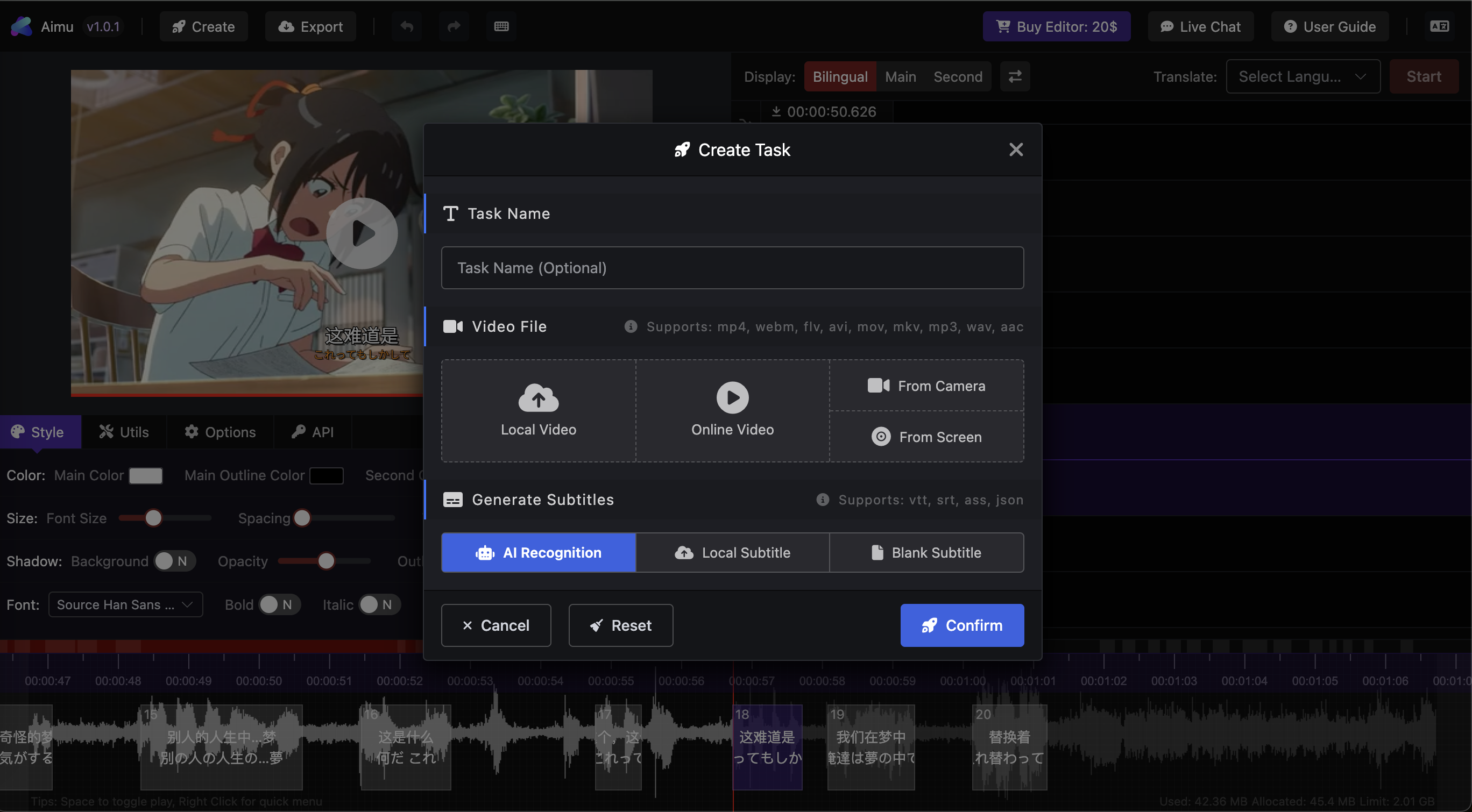Viewport: 1472px width, 812px height.
Task: Play the video preview
Action: pyautogui.click(x=362, y=233)
